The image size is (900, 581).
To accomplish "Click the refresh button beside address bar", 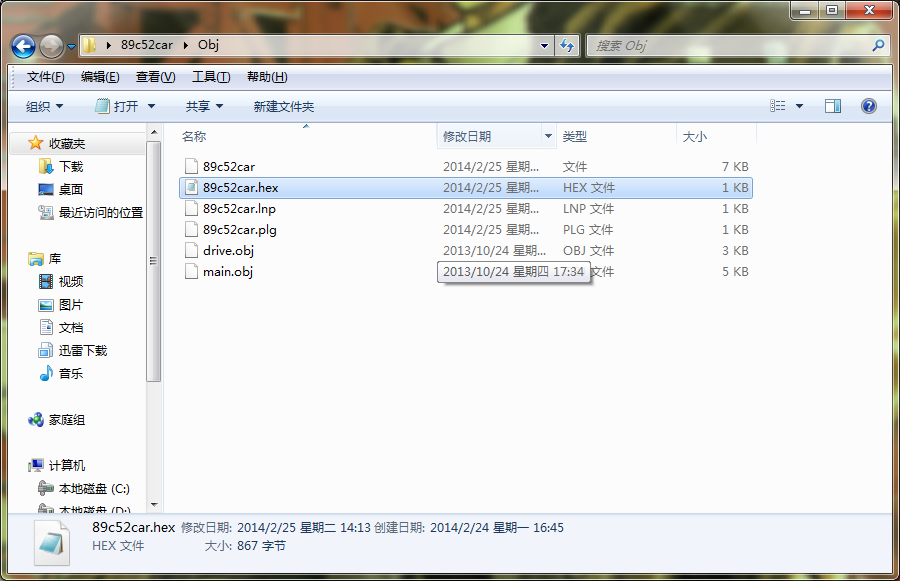I will [x=567, y=46].
